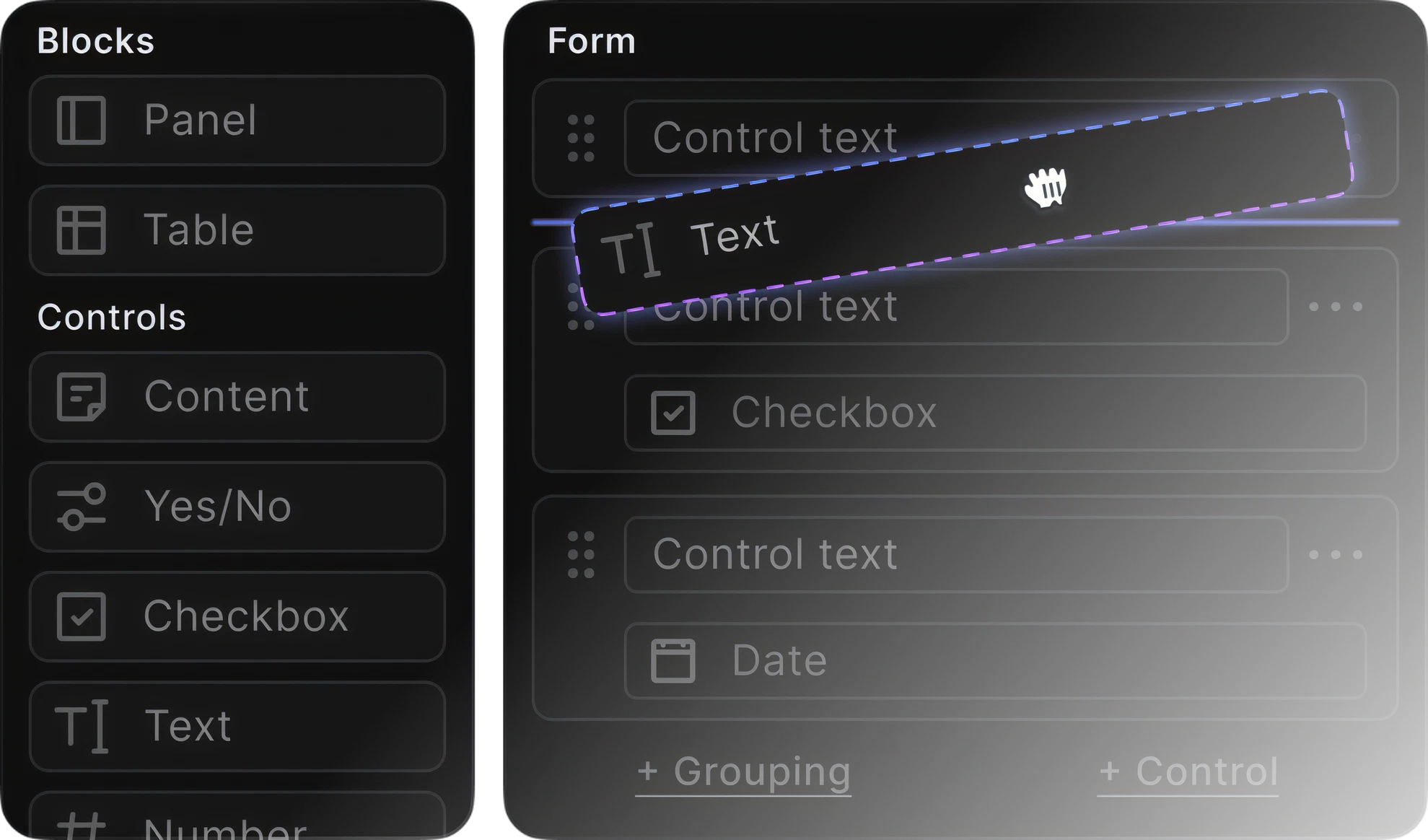
Task: Toggle the checkbox icon in the form group
Action: click(673, 413)
